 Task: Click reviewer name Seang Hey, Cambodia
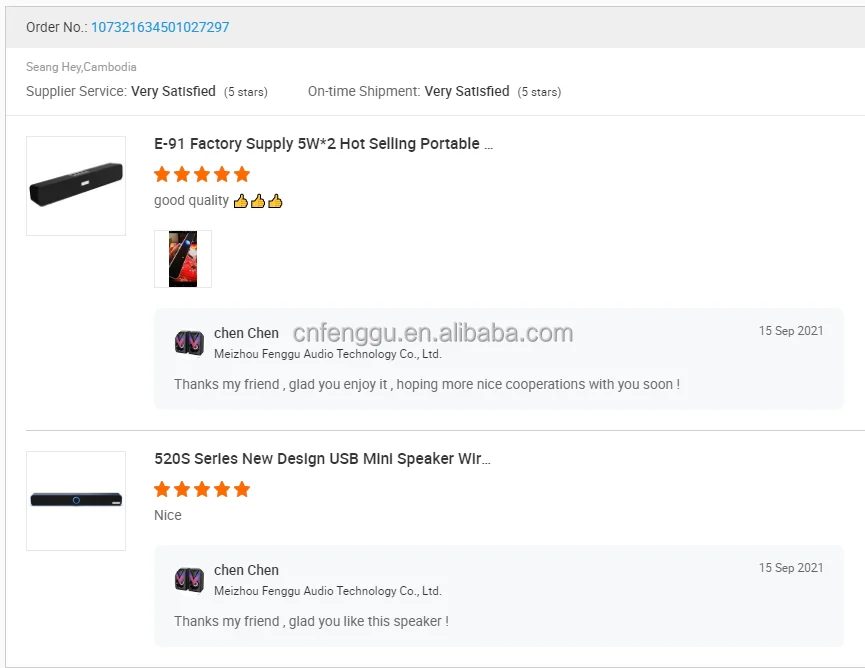(x=81, y=67)
